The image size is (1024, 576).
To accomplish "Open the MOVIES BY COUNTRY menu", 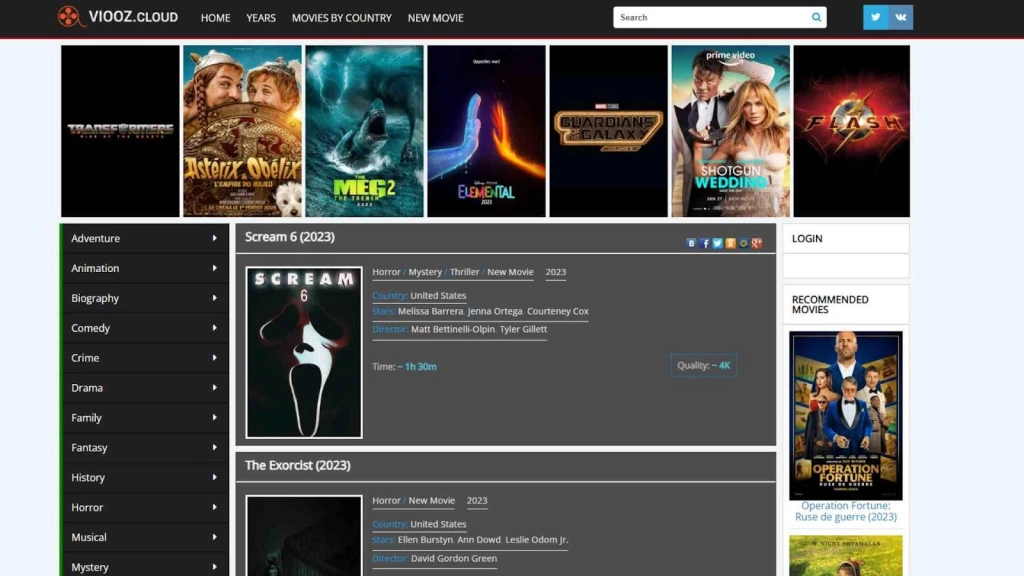I will [341, 18].
